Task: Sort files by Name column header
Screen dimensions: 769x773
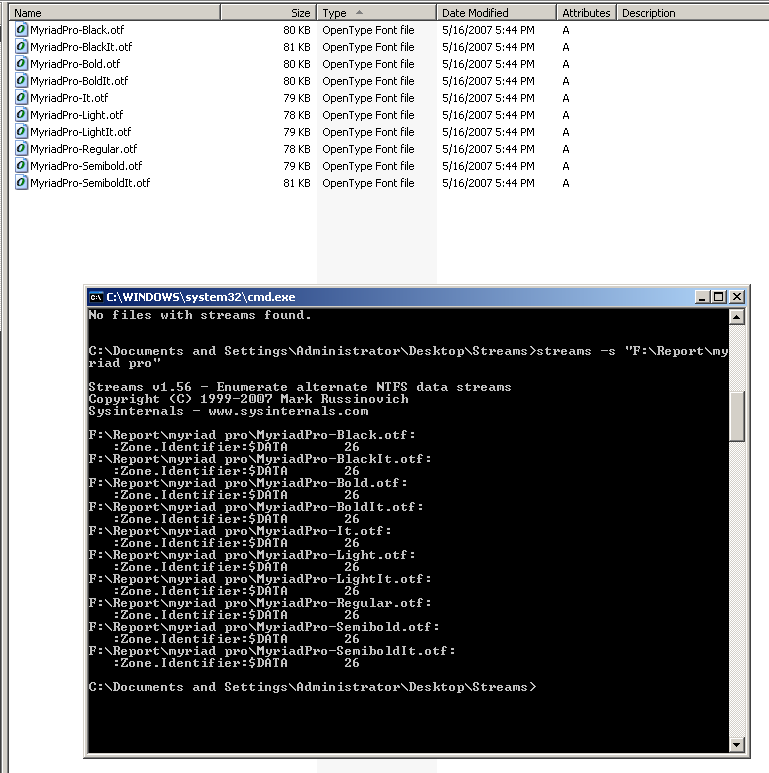Action: pos(114,13)
